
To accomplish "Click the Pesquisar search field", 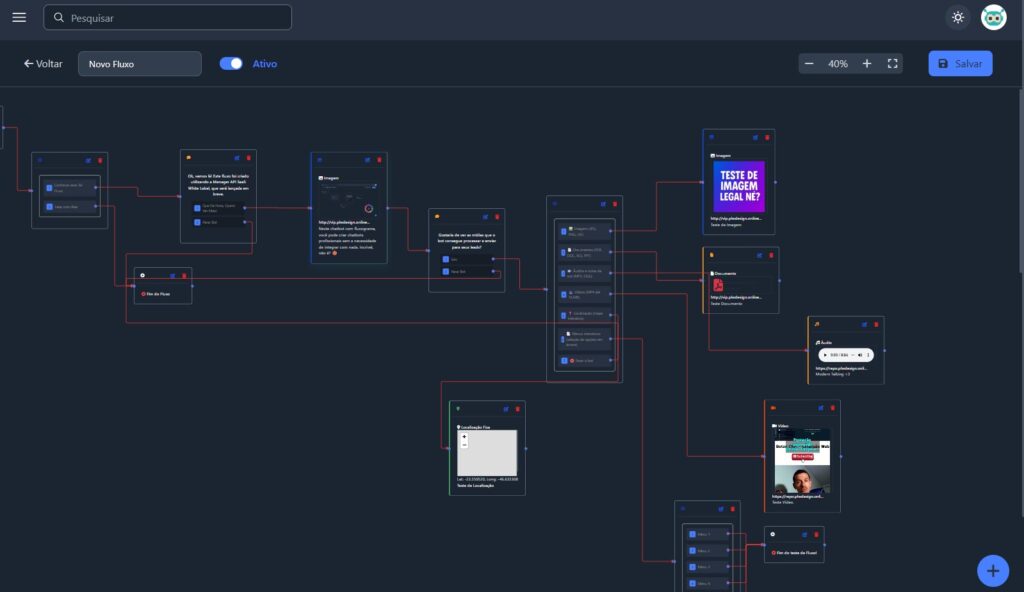I will (168, 17).
